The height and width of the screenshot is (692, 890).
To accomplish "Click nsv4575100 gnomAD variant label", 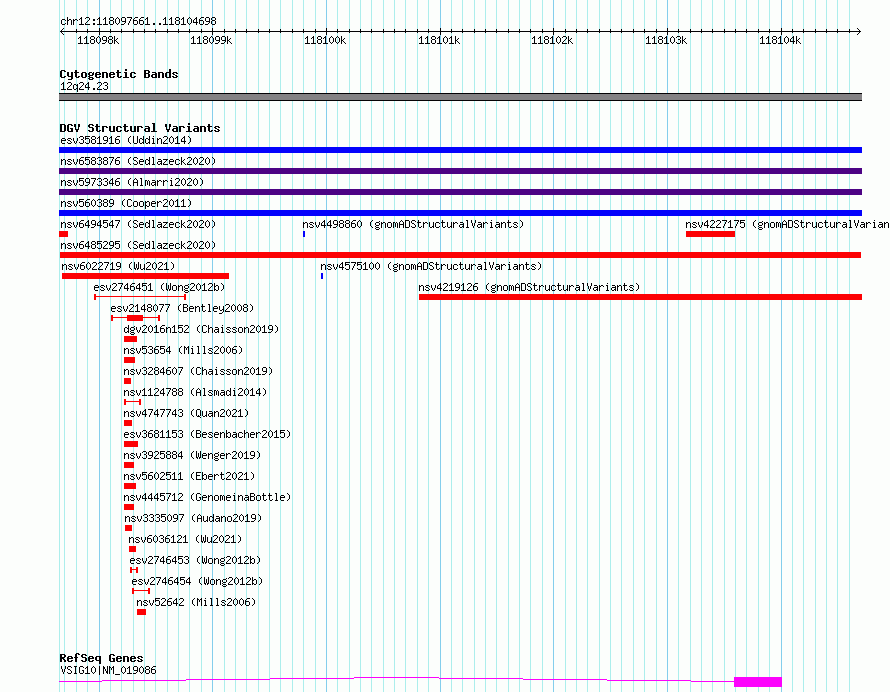I will (431, 266).
